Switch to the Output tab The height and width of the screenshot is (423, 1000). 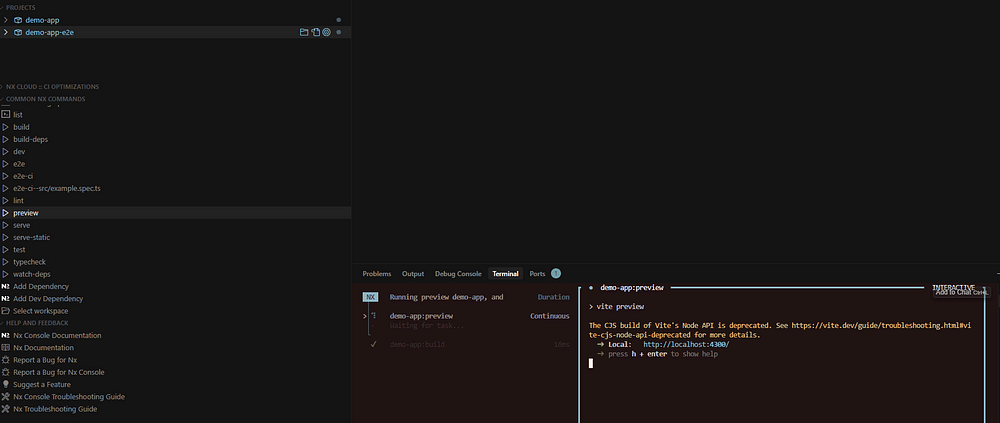pyautogui.click(x=413, y=274)
